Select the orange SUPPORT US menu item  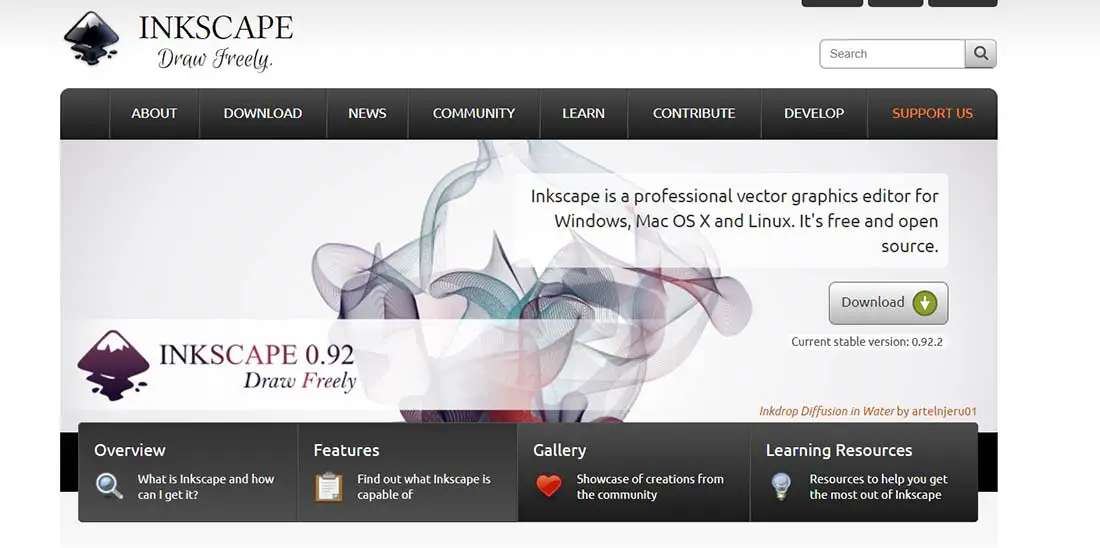pyautogui.click(x=932, y=114)
